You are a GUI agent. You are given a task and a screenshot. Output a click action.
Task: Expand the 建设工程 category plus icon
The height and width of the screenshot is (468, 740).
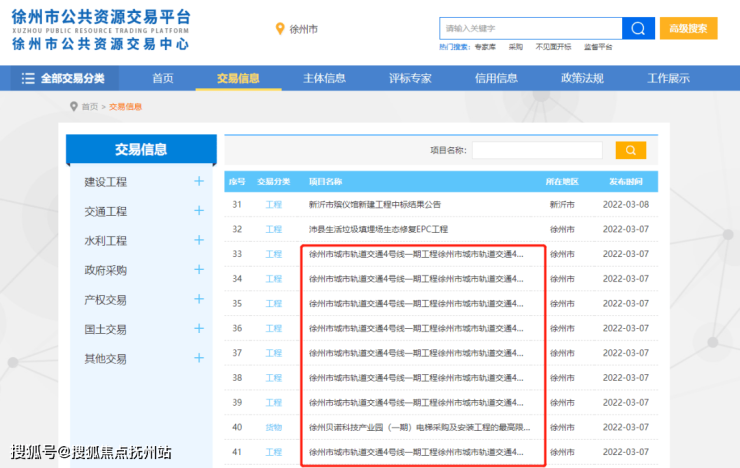tap(199, 182)
